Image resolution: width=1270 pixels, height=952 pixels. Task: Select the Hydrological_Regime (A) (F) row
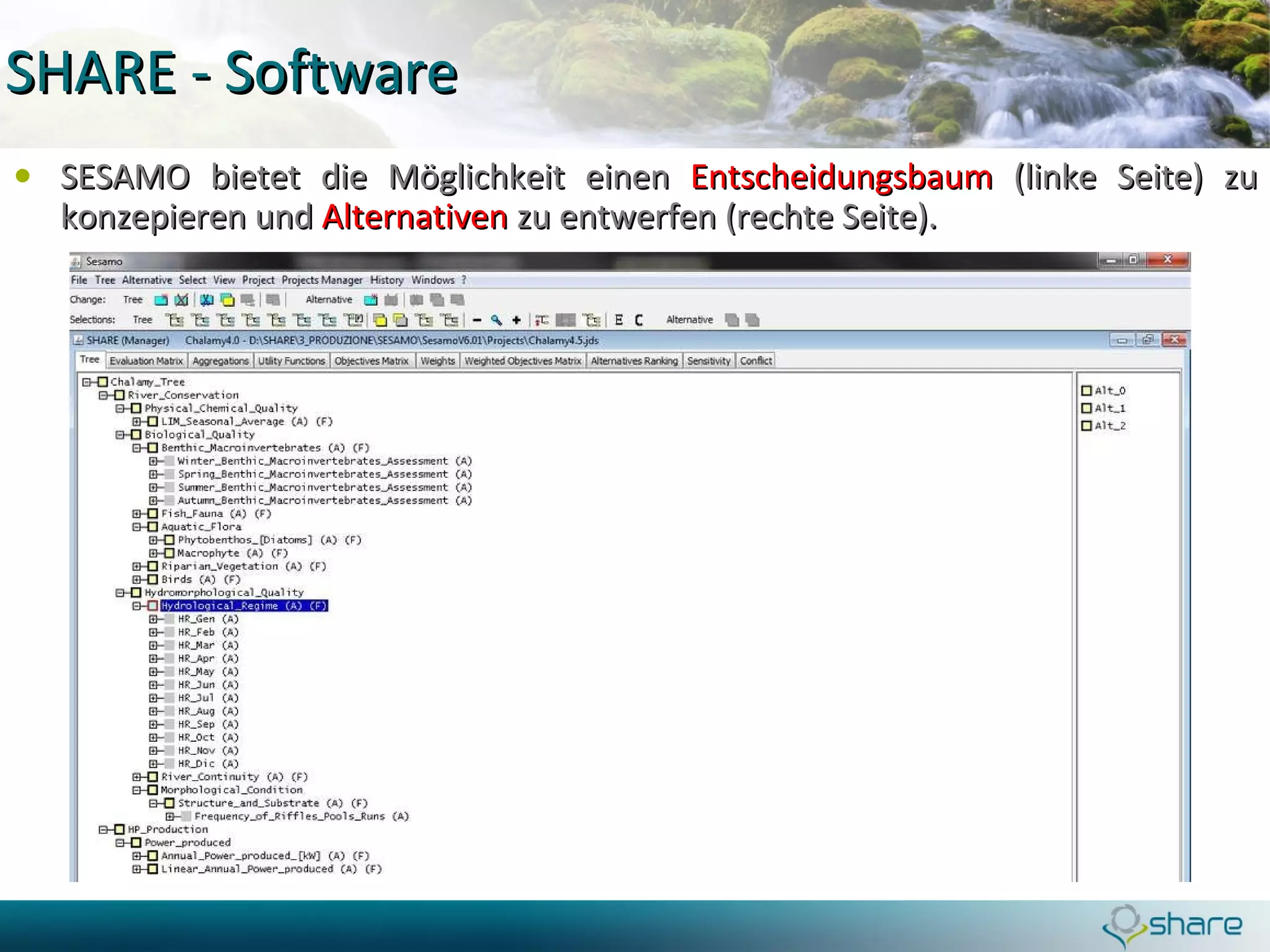(x=244, y=606)
